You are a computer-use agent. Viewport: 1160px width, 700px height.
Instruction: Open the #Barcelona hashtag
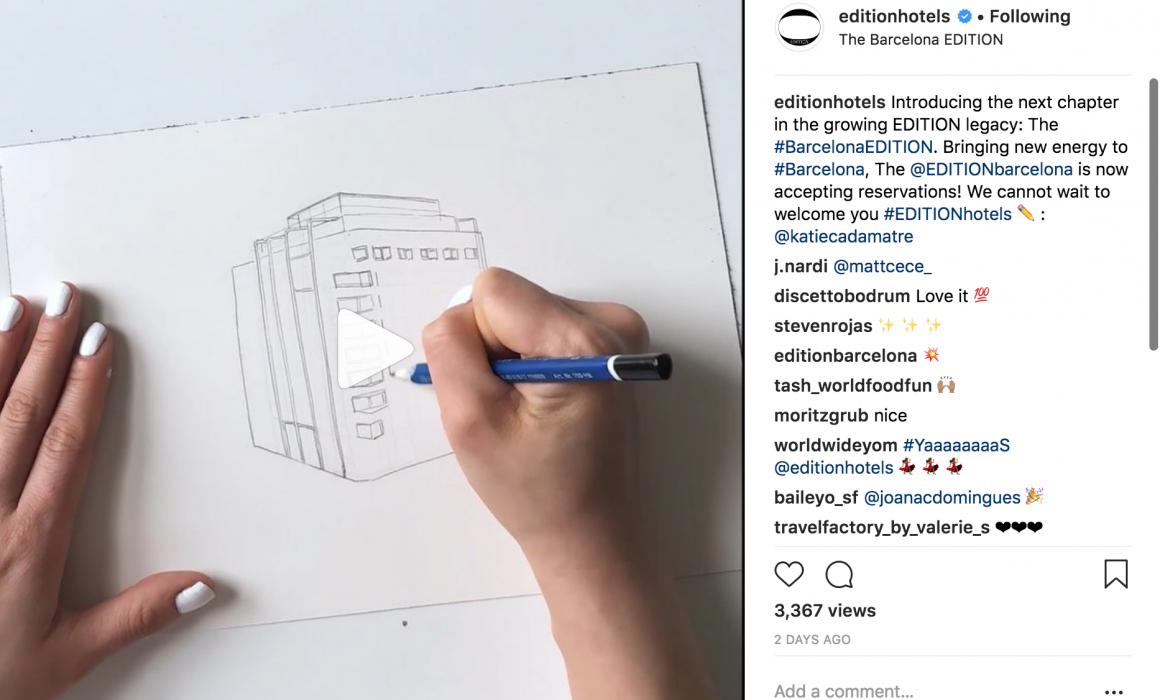coord(819,169)
